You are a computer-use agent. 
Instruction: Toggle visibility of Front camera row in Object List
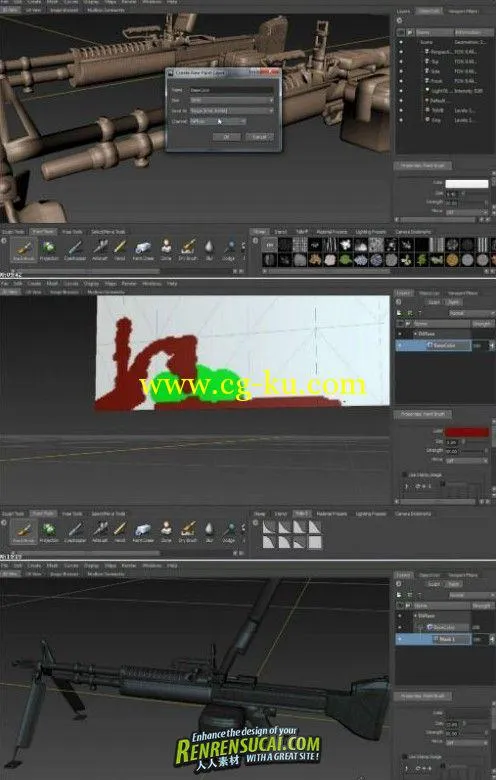401,81
